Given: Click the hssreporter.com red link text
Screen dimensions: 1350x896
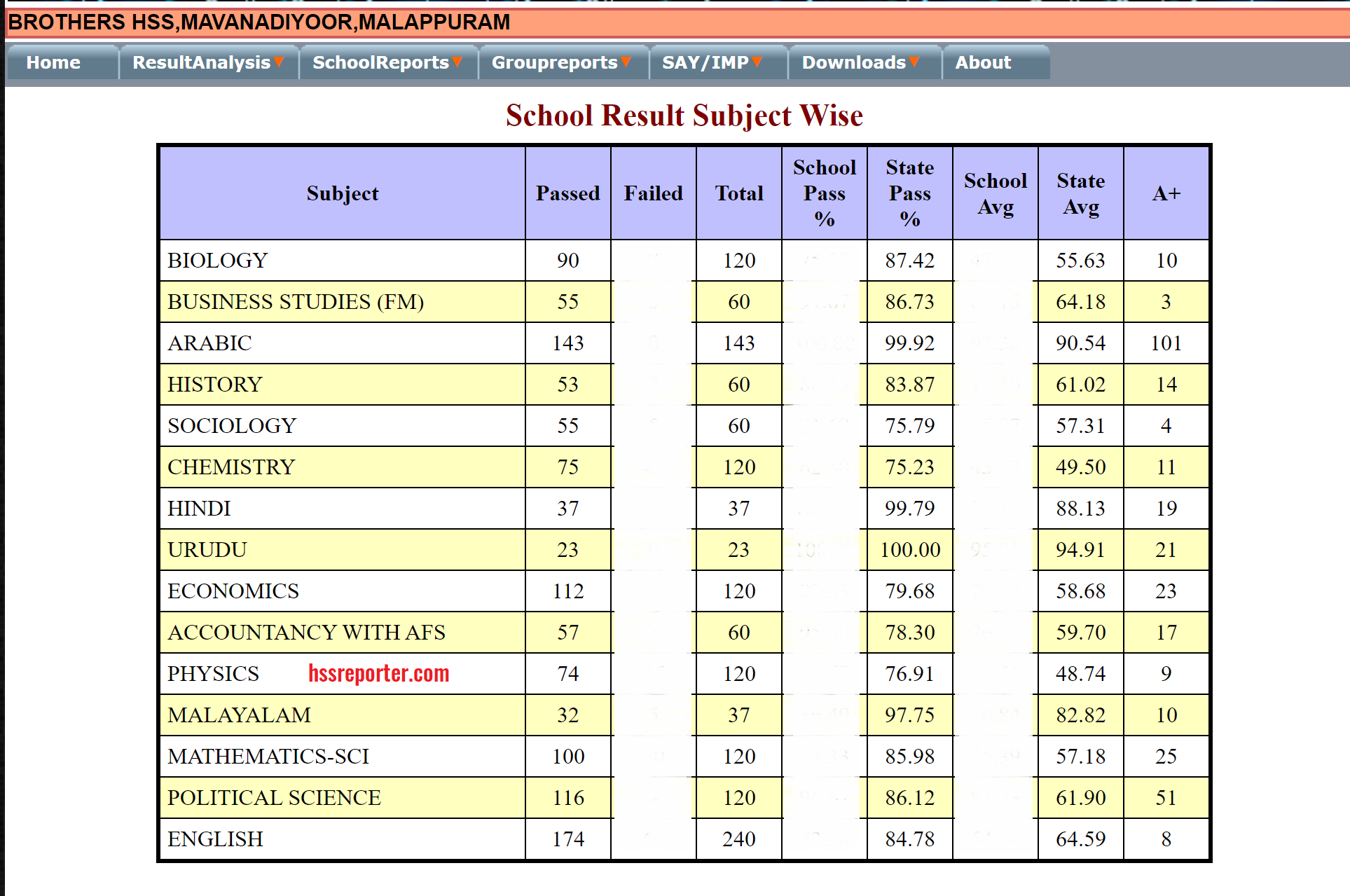Looking at the screenshot, I should tap(378, 673).
